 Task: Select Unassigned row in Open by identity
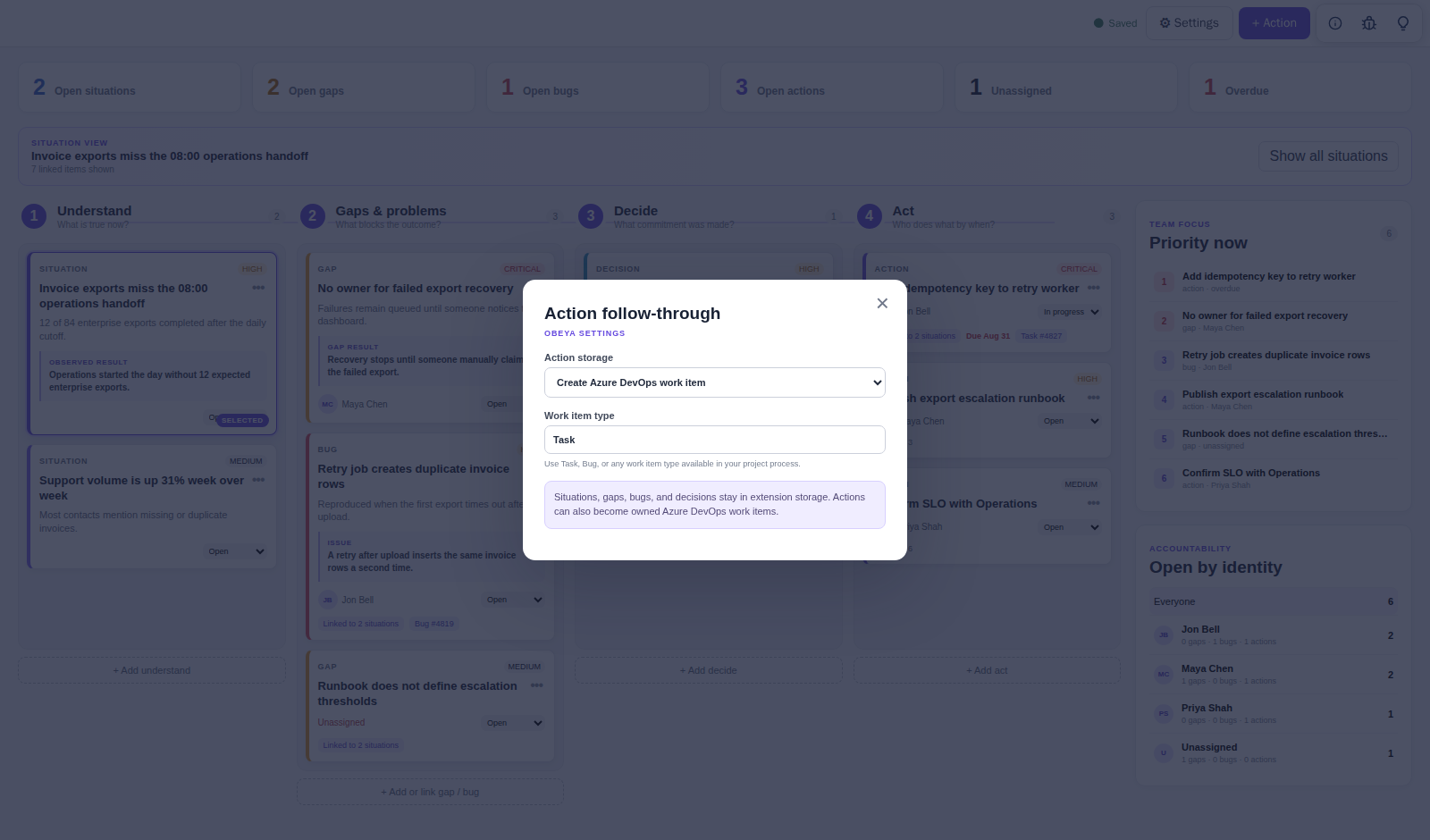pos(1274,753)
